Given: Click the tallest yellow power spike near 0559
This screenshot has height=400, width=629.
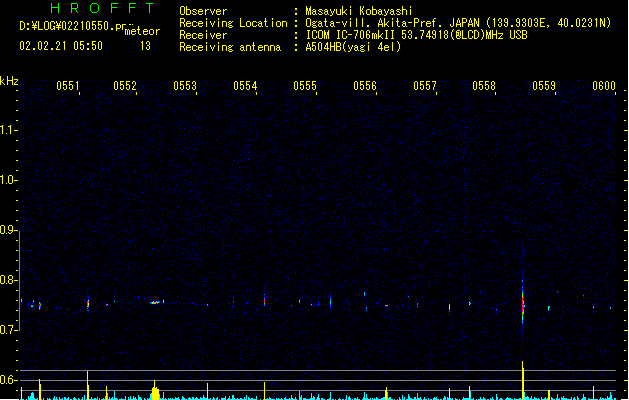Looking at the screenshot, I should [523, 380].
